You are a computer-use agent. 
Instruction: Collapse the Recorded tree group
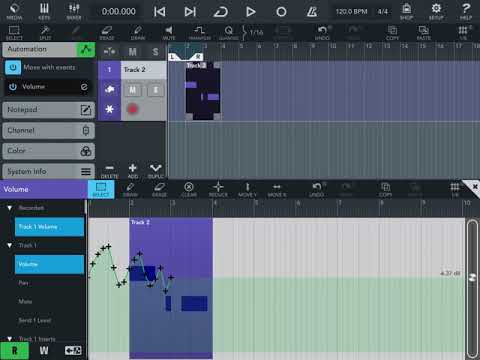click(x=10, y=208)
